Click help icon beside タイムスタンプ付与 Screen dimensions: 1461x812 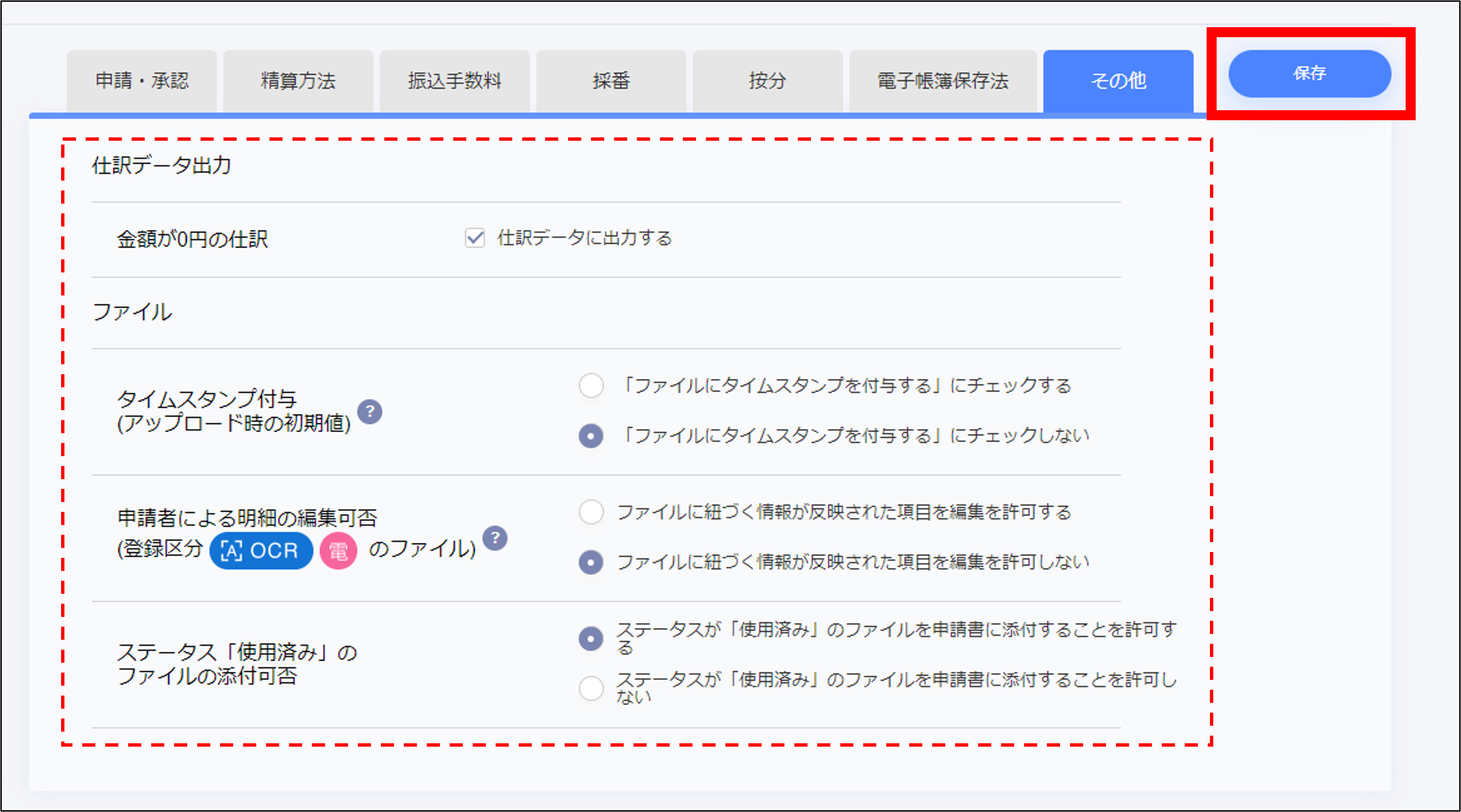pyautogui.click(x=370, y=412)
